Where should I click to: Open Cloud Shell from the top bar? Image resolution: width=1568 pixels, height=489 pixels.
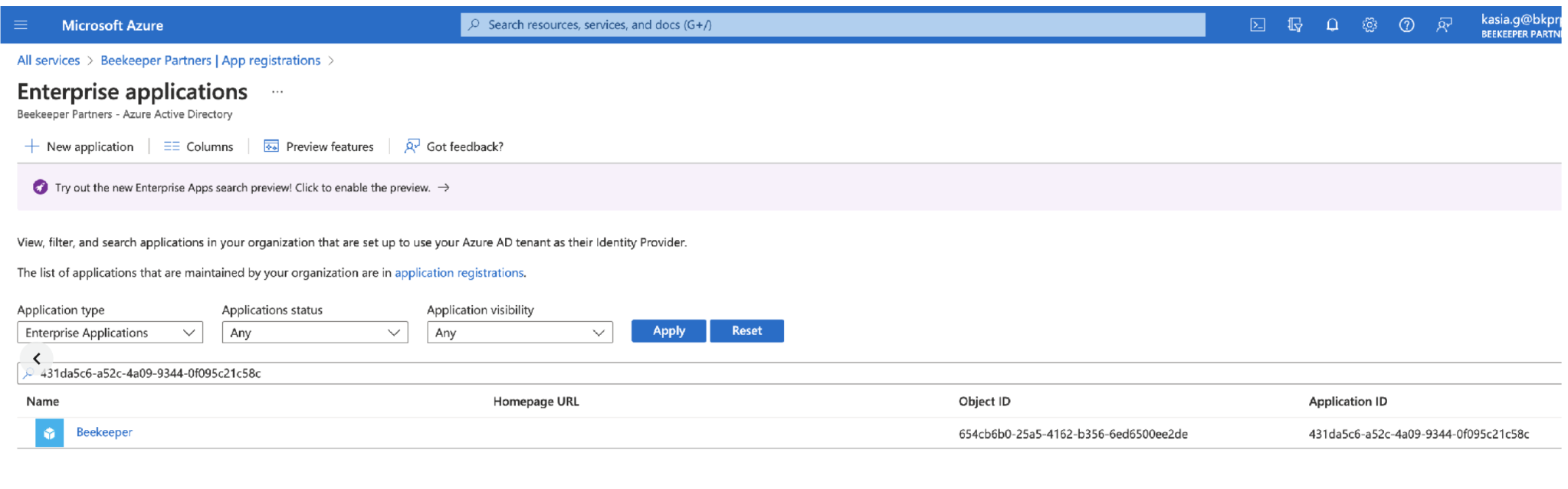1258,25
